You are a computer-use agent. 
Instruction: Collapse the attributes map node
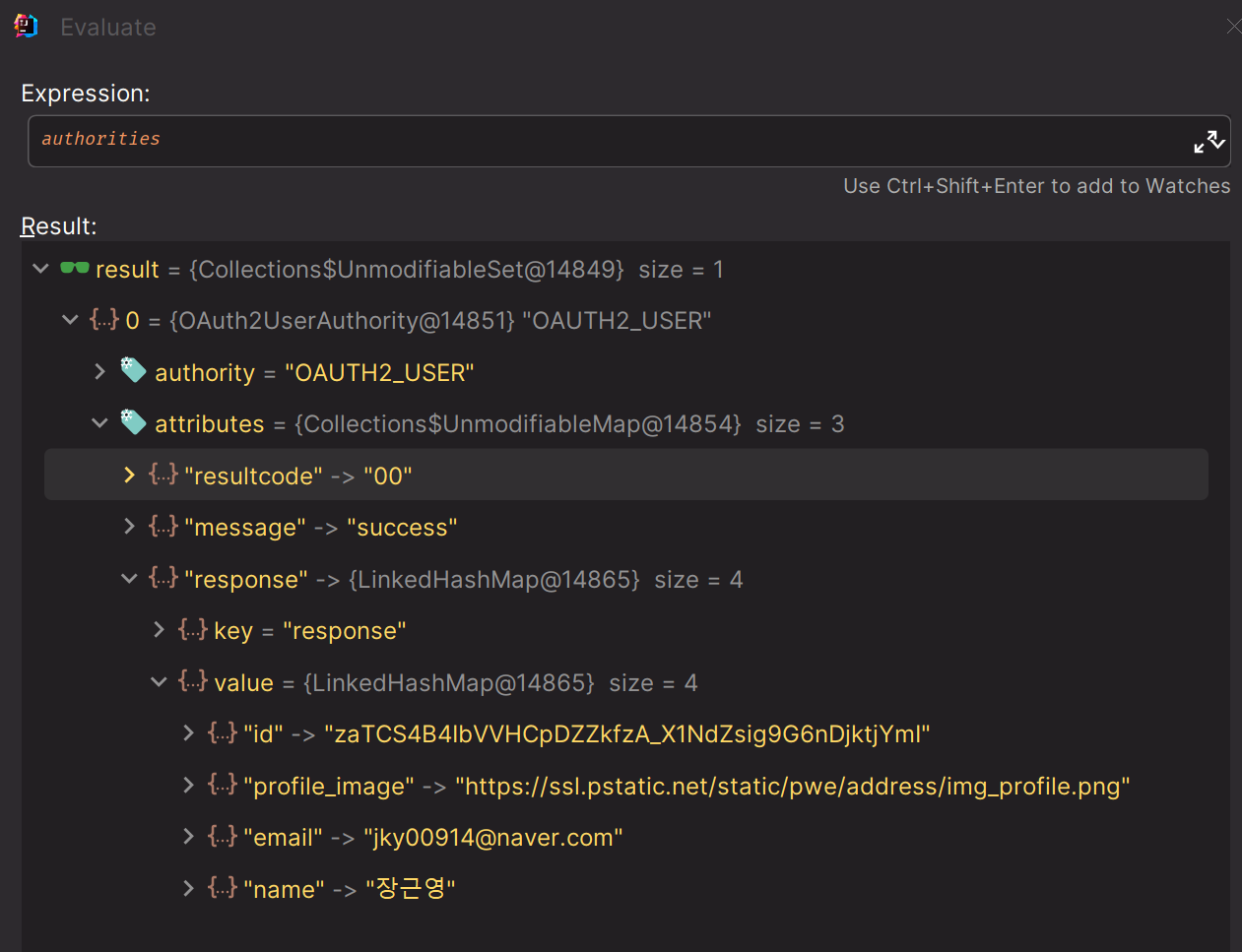99,423
